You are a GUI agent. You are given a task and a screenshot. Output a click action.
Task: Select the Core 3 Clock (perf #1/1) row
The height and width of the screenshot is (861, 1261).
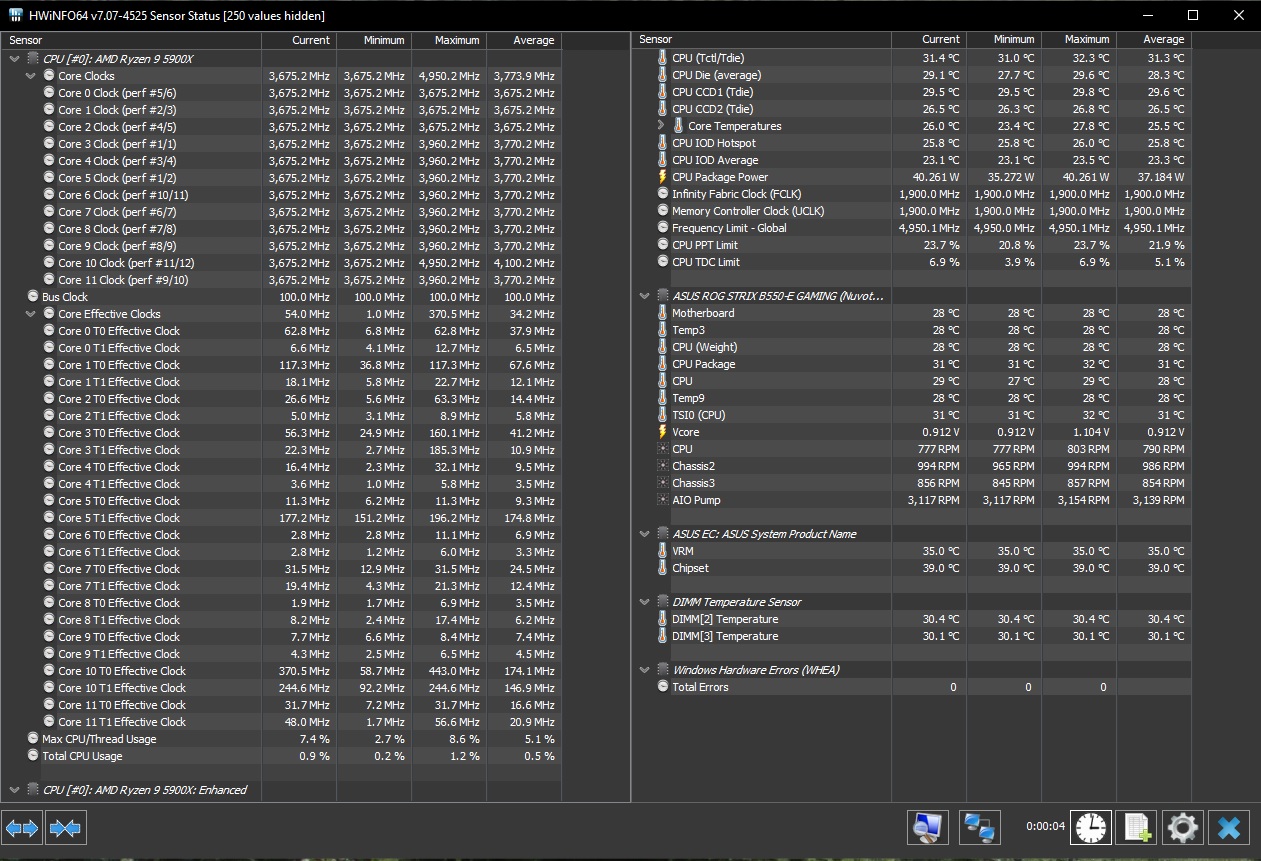point(282,144)
